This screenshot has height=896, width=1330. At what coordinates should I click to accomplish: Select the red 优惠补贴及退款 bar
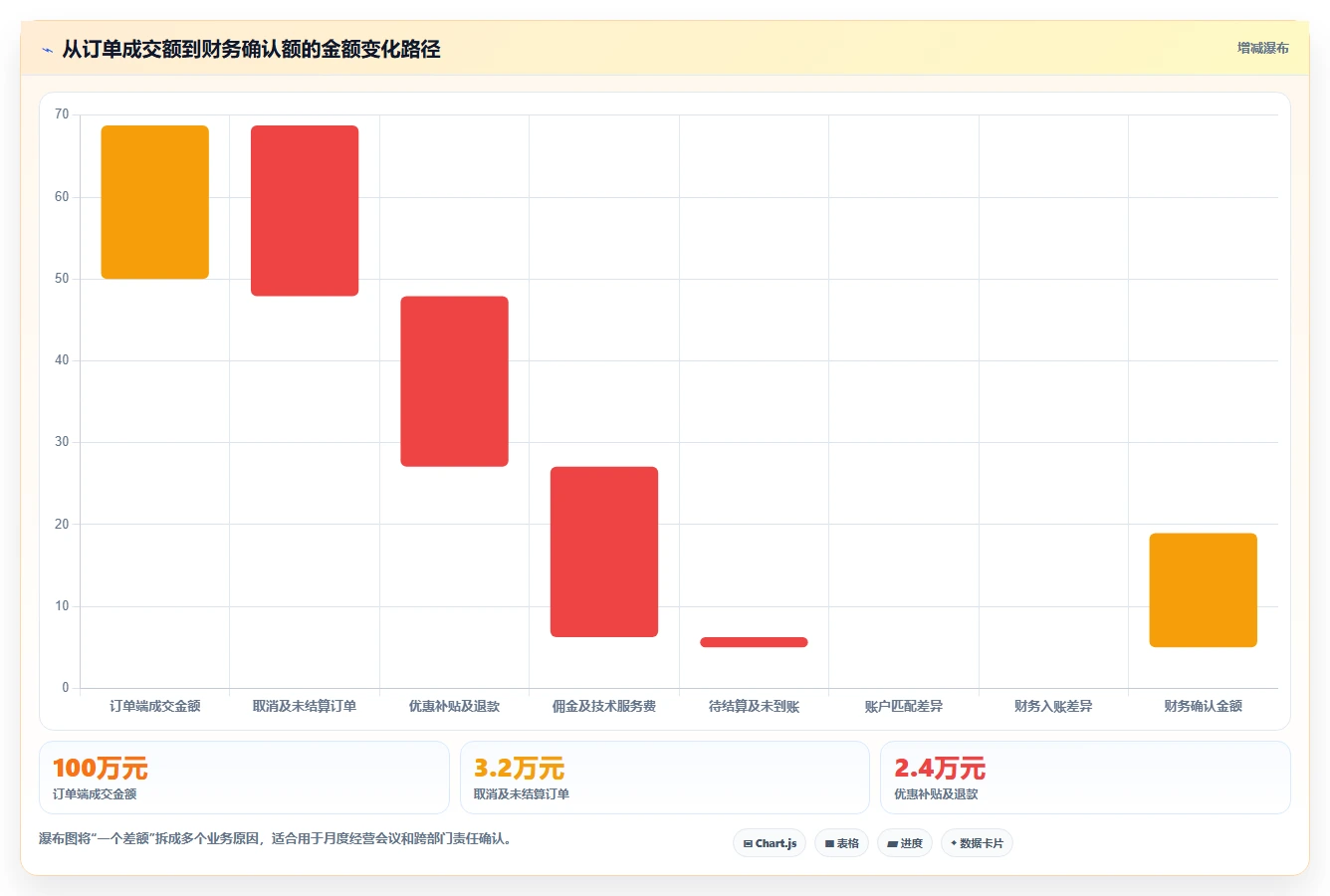(x=454, y=381)
